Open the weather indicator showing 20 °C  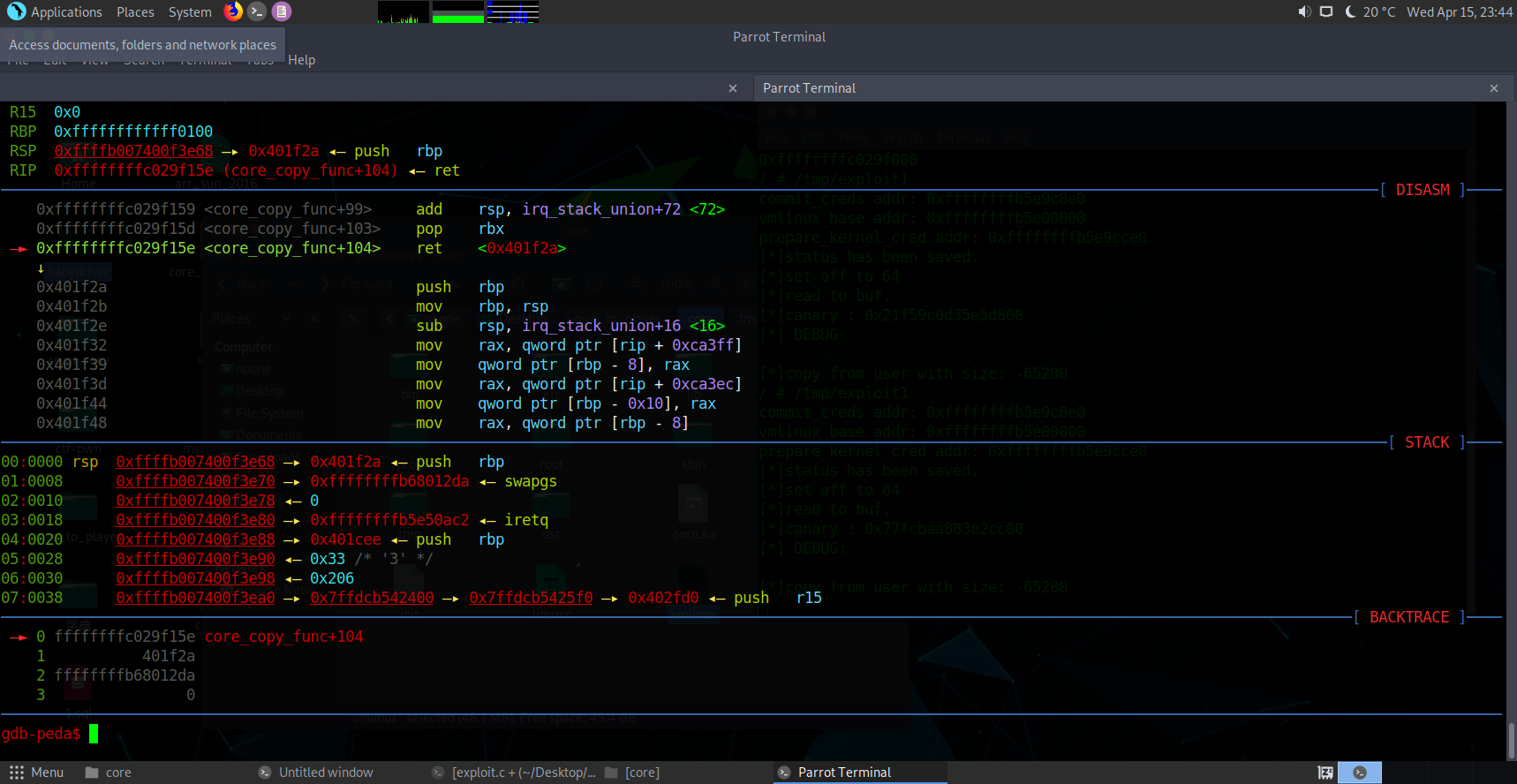(1370, 11)
